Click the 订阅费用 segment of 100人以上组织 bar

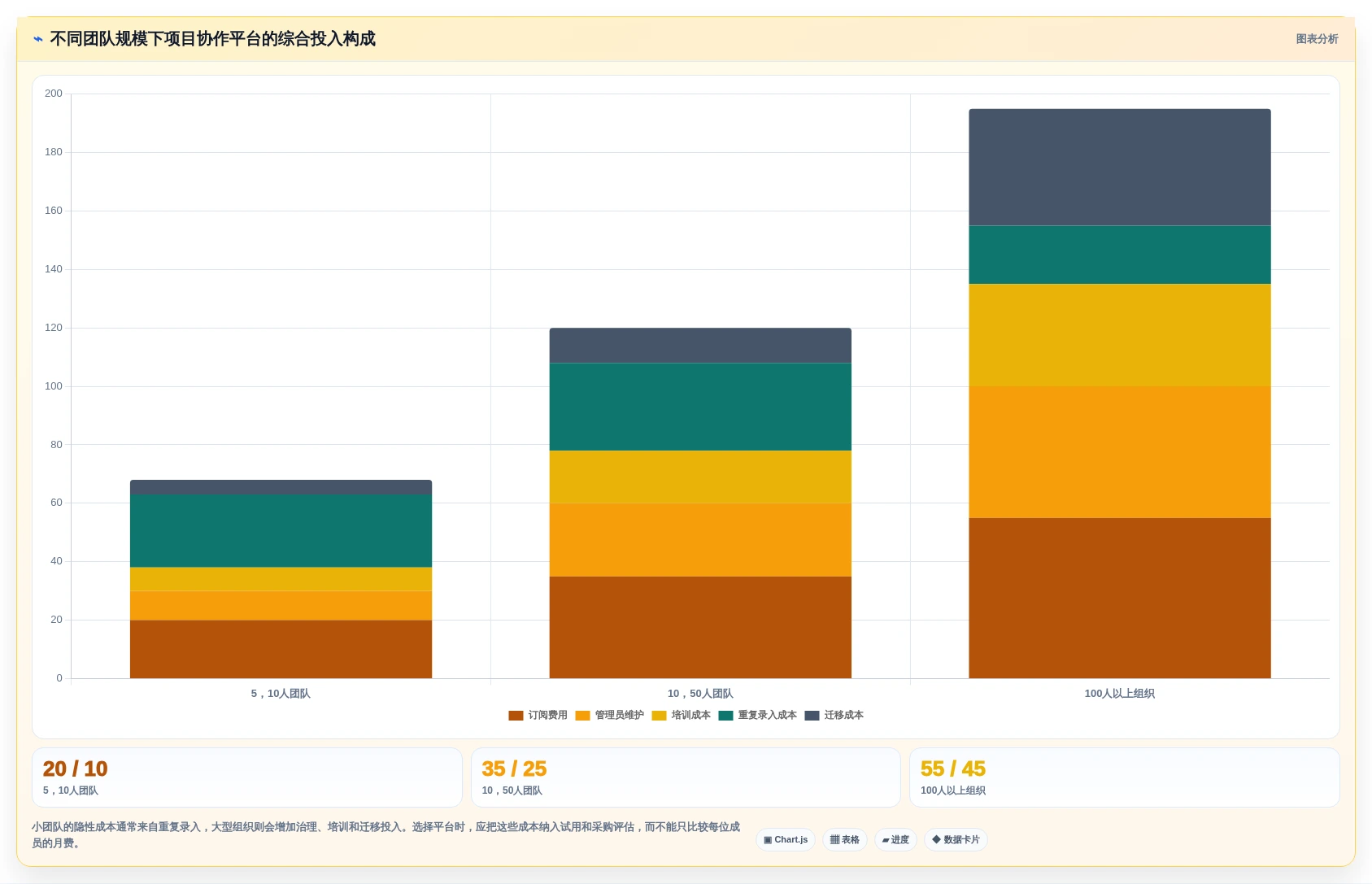[1120, 598]
